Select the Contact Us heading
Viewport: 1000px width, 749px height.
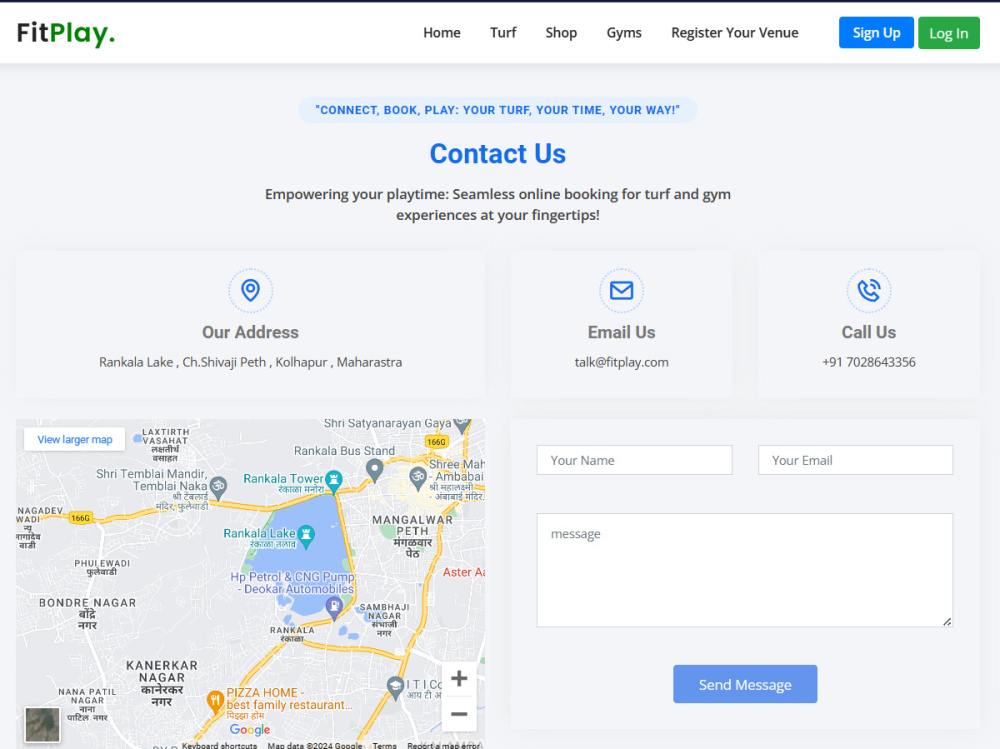[497, 154]
